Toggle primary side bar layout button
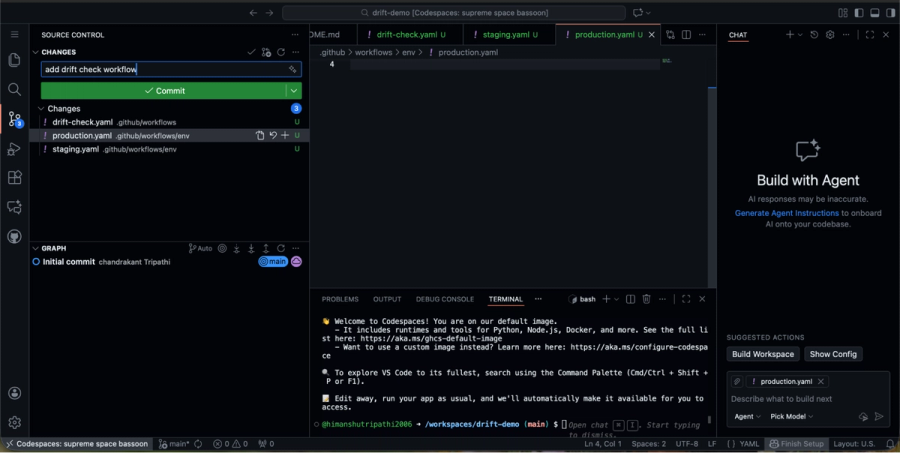This screenshot has height=453, width=900. click(859, 13)
